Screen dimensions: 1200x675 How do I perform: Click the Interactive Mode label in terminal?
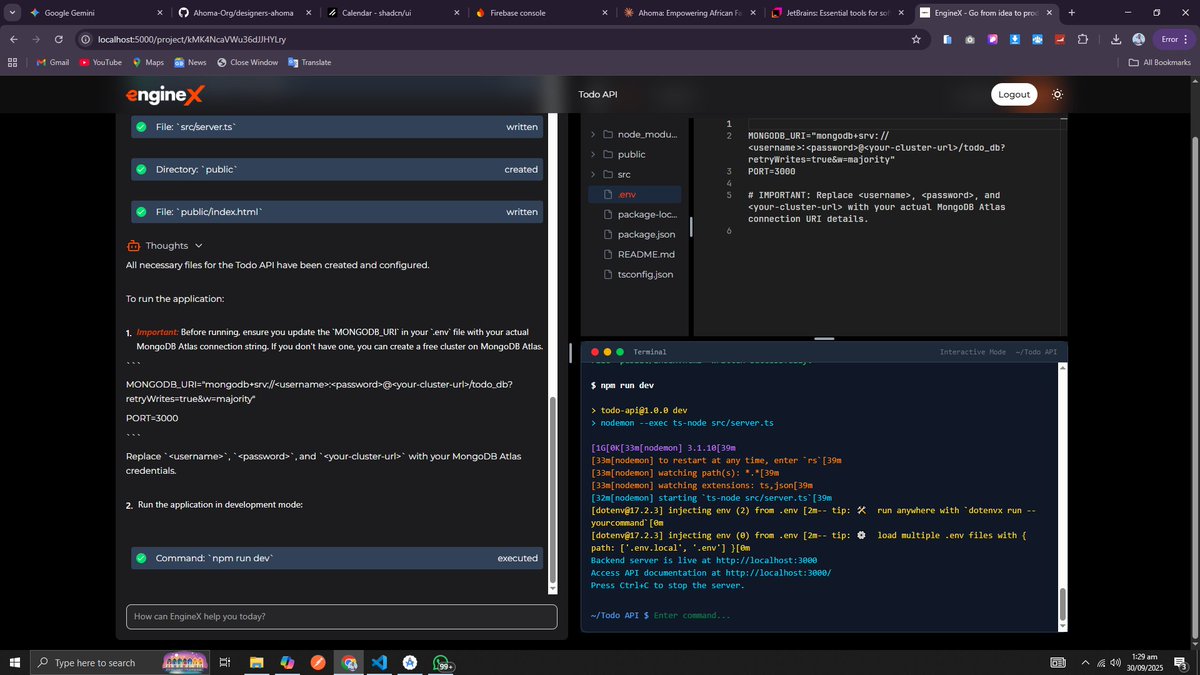pyautogui.click(x=973, y=352)
